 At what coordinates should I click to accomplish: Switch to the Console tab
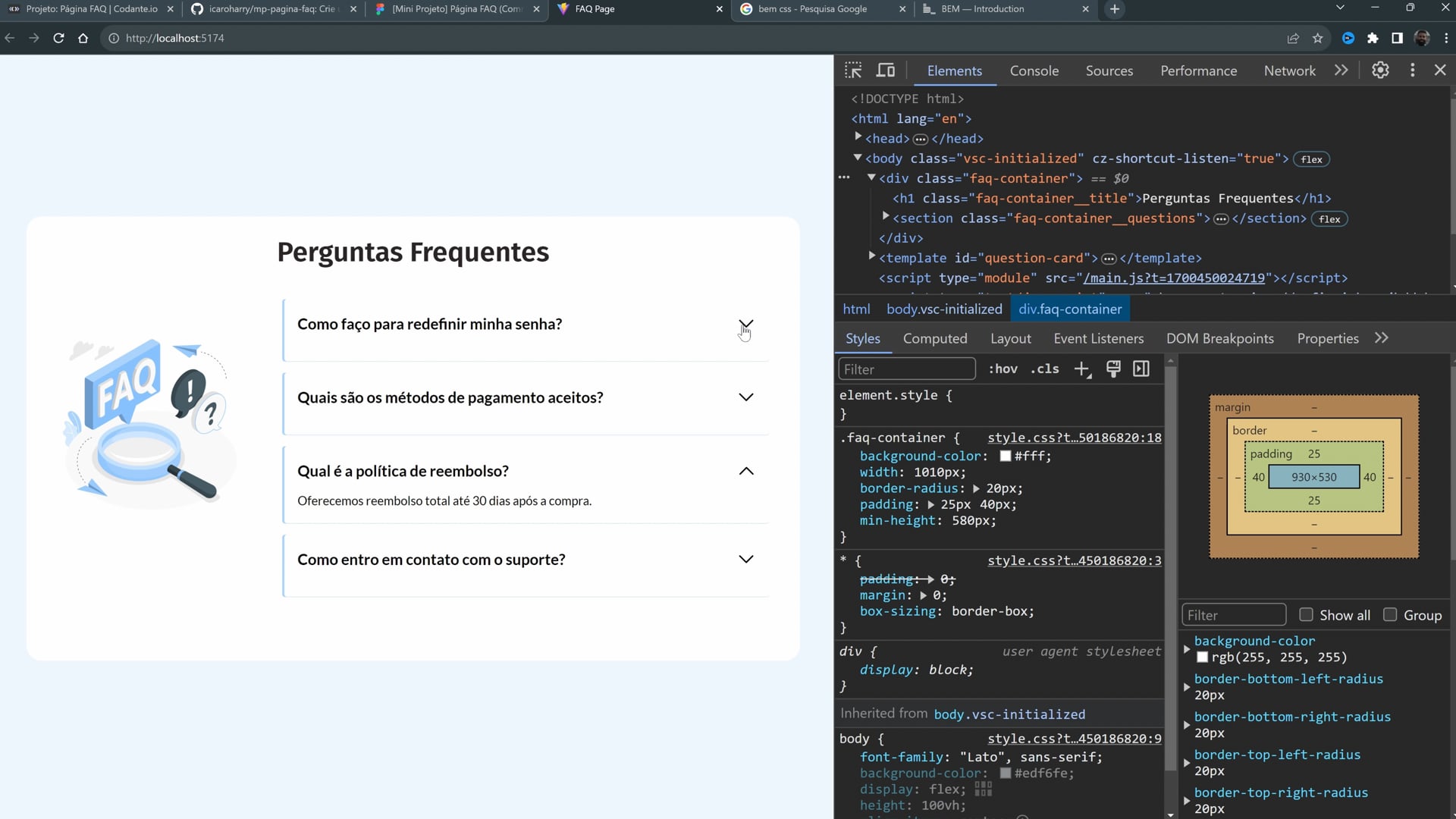click(x=1034, y=71)
